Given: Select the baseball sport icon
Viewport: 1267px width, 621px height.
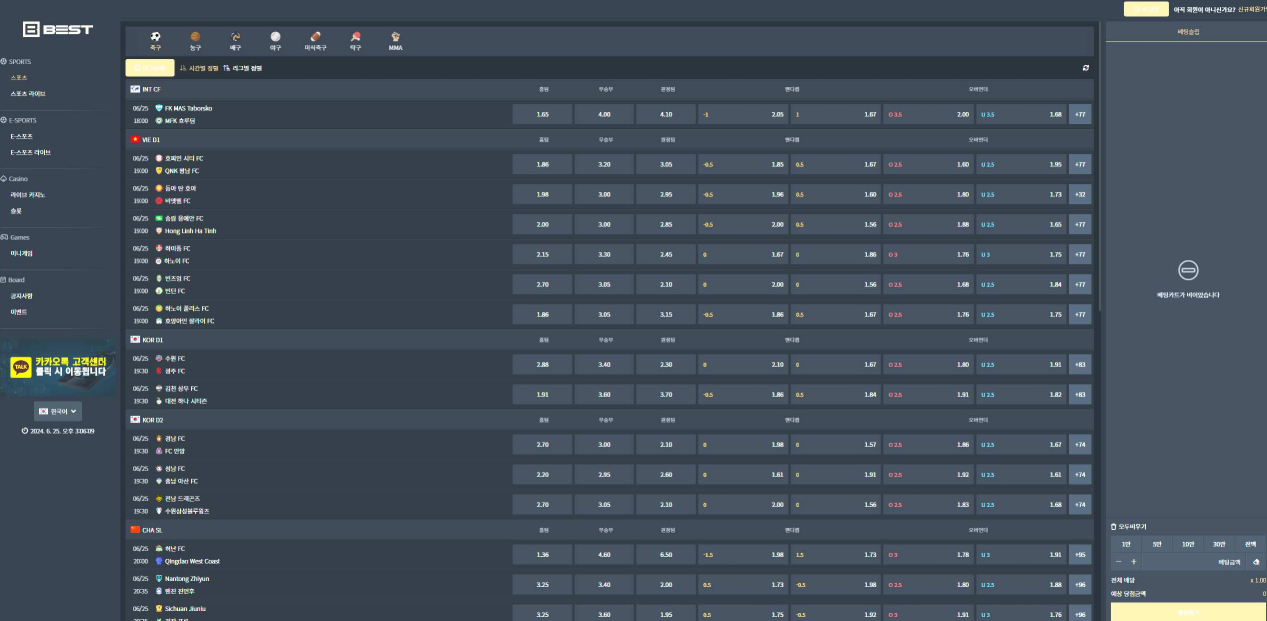Looking at the screenshot, I should pos(275,38).
